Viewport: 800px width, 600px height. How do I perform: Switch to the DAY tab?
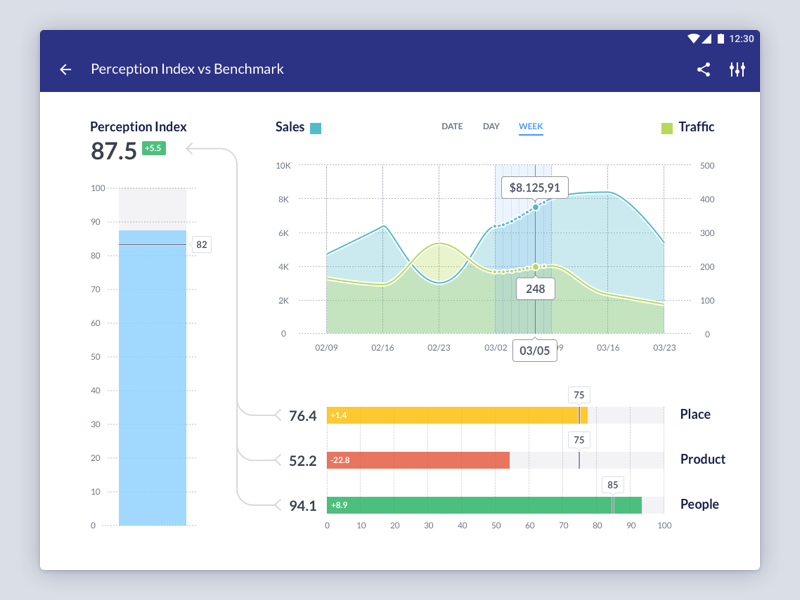tap(491, 126)
